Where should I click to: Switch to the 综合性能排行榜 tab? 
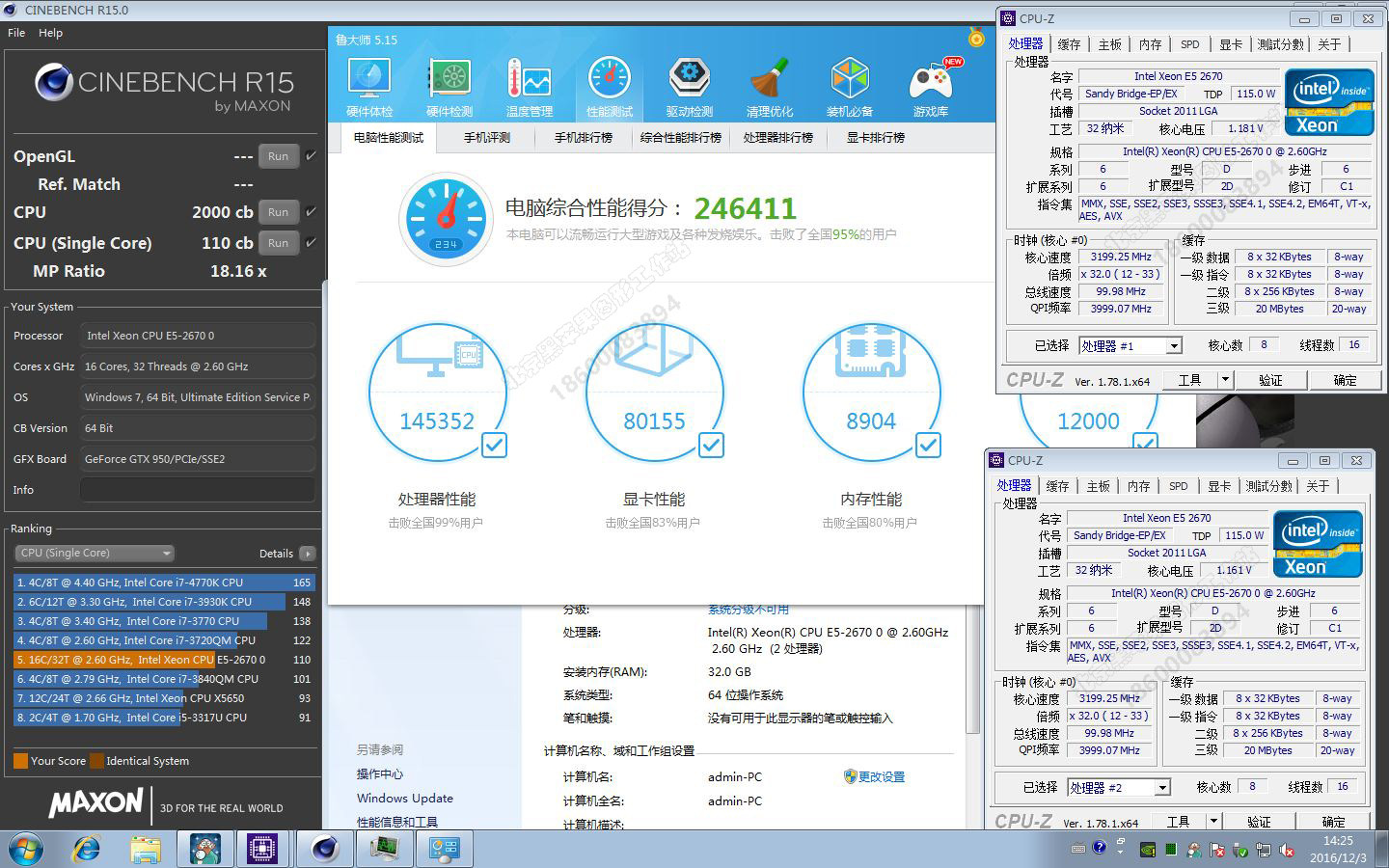[681, 138]
